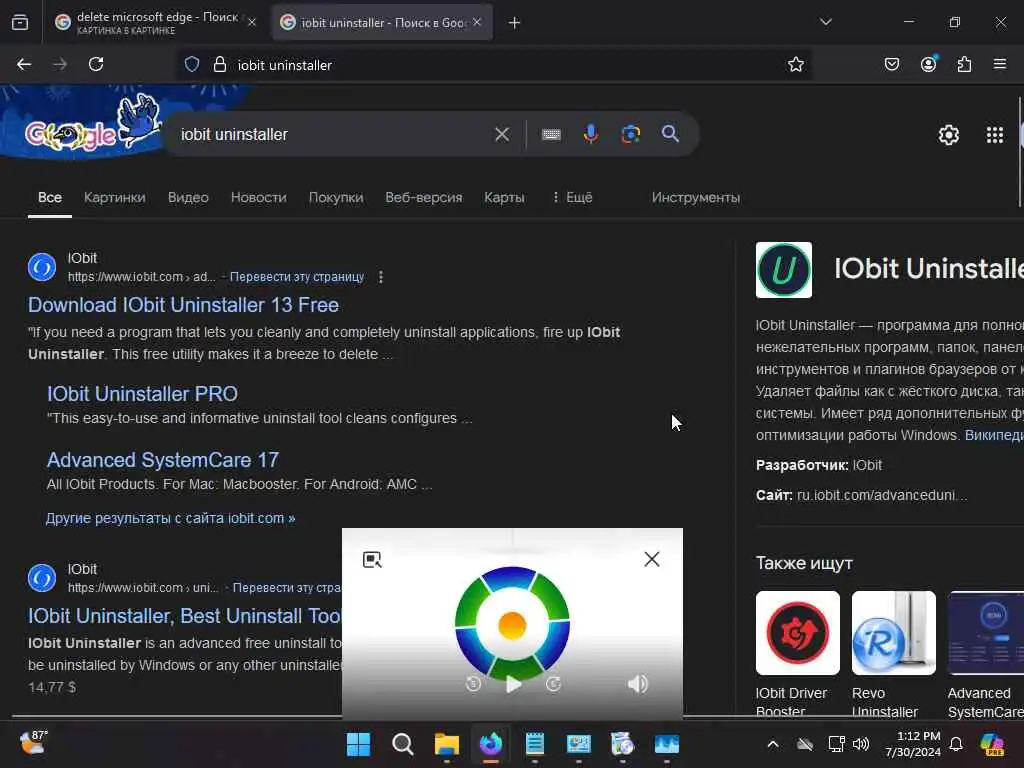Open IObit Uninstaller PRO link
The height and width of the screenshot is (768, 1024).
coord(142,394)
